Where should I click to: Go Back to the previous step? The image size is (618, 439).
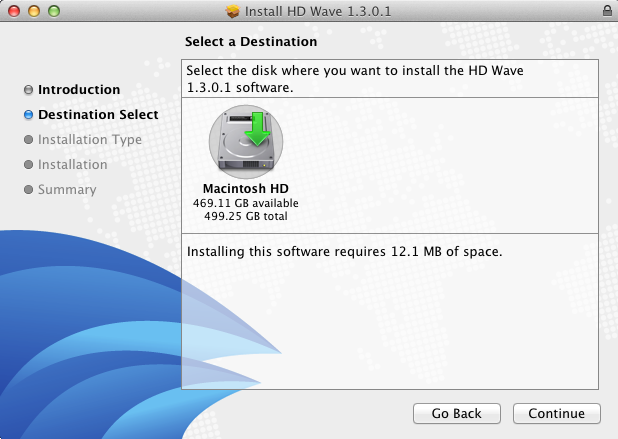[x=457, y=413]
